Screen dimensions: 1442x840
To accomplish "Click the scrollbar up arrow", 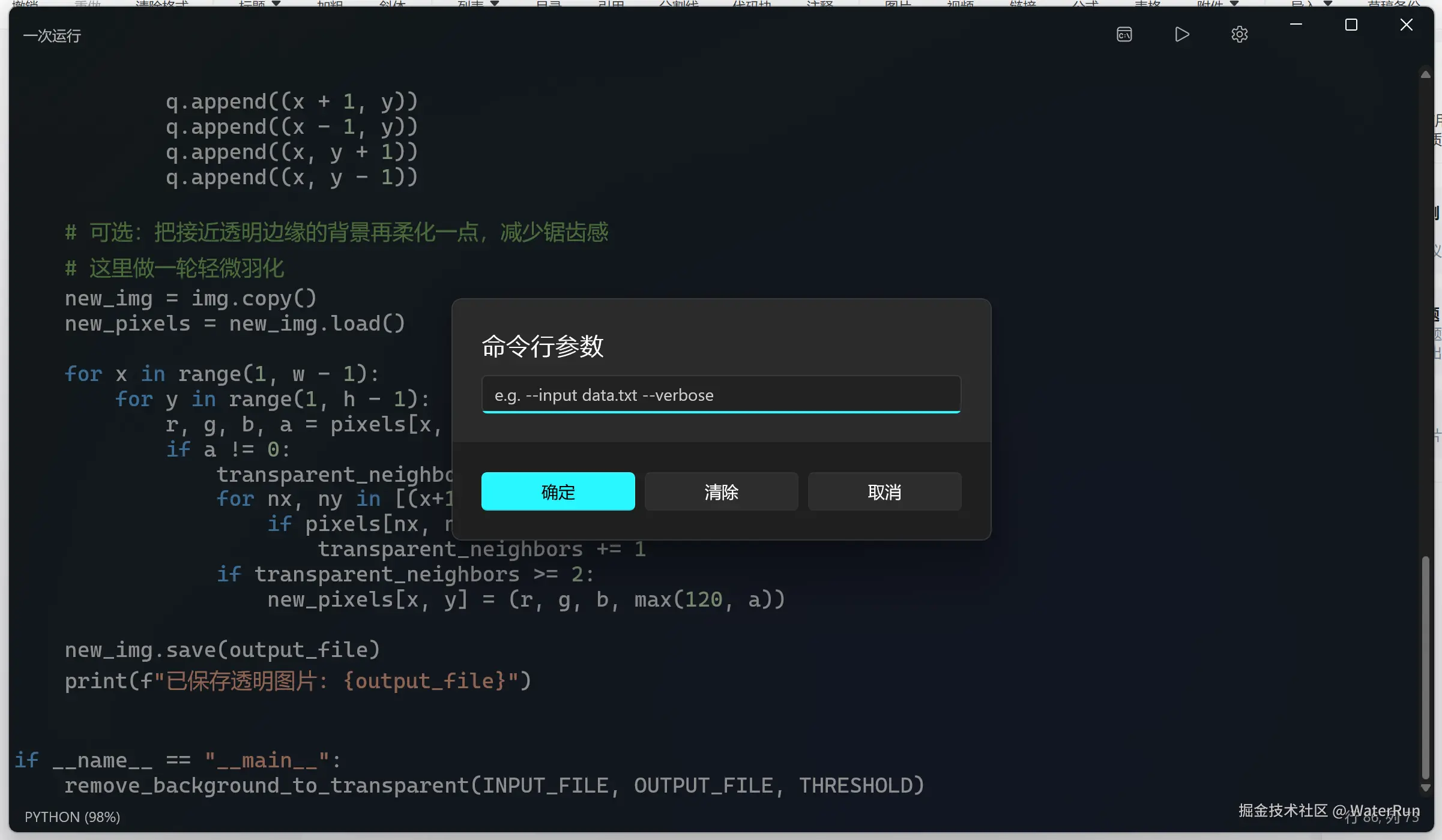I will (1425, 75).
